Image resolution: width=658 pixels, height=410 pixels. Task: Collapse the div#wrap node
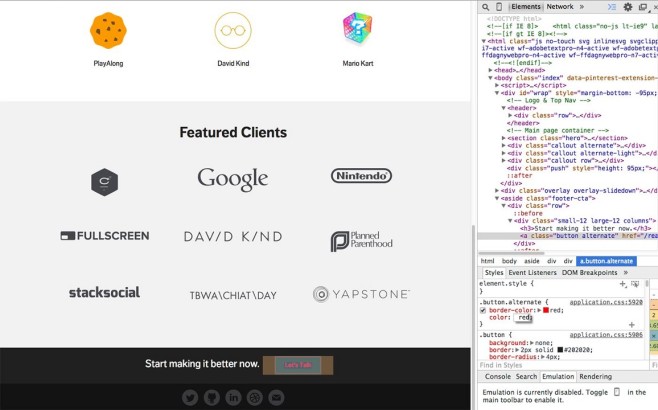497,93
